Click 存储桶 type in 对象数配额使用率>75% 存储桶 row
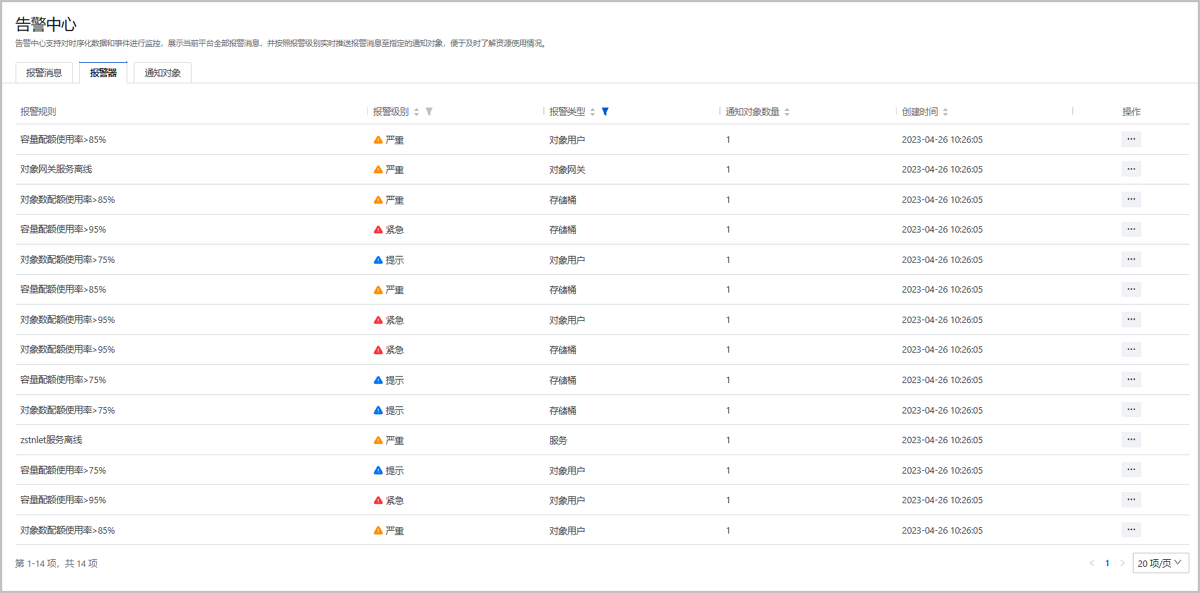This screenshot has height=593, width=1200. (563, 410)
